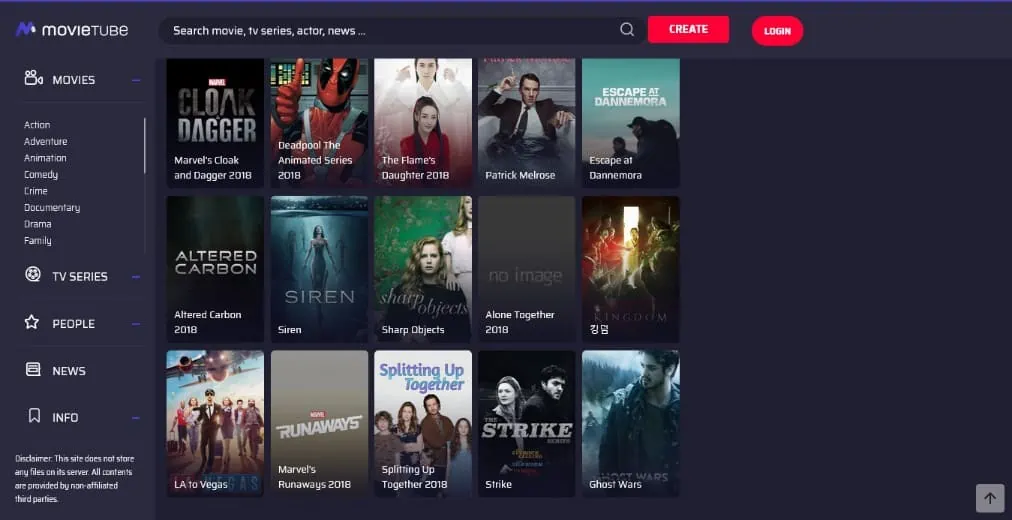Click the scroll-to-top arrow button
The width and height of the screenshot is (1012, 520).
[989, 498]
